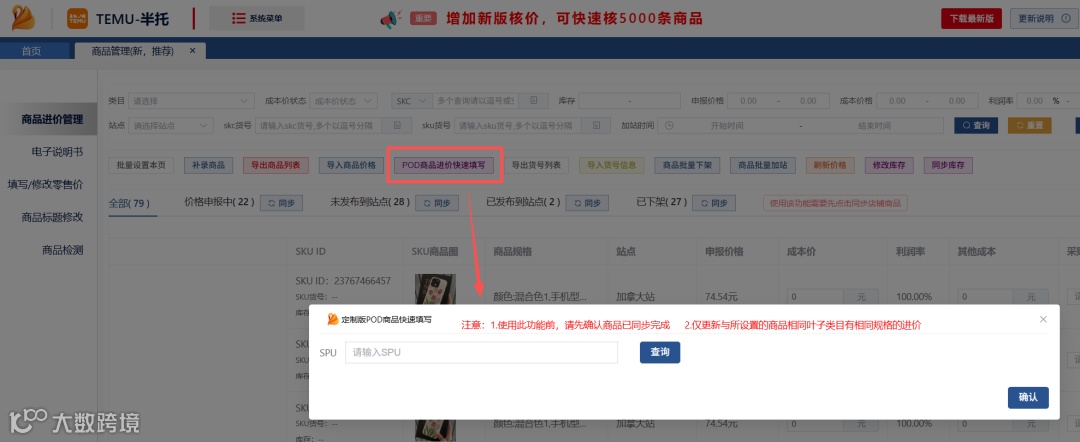The width and height of the screenshot is (1080, 442).
Task: Select the 已发布到站点(2) tab
Action: 523,202
